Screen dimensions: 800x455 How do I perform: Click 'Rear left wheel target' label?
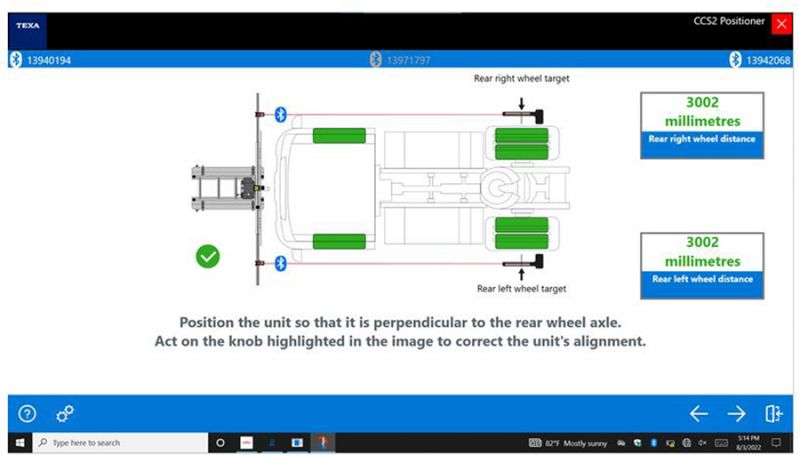(521, 289)
